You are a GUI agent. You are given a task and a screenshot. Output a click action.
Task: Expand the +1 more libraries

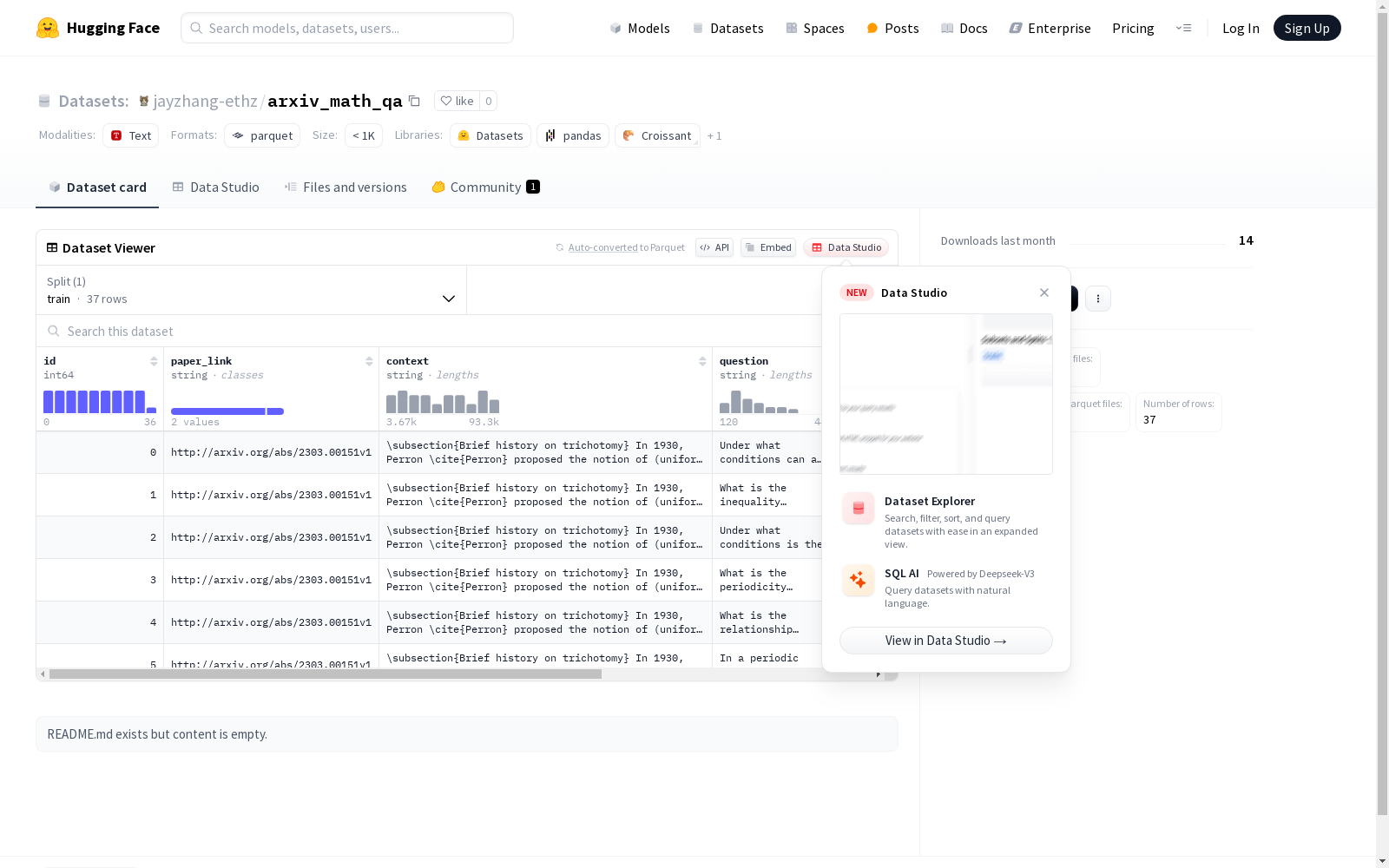pos(714,135)
